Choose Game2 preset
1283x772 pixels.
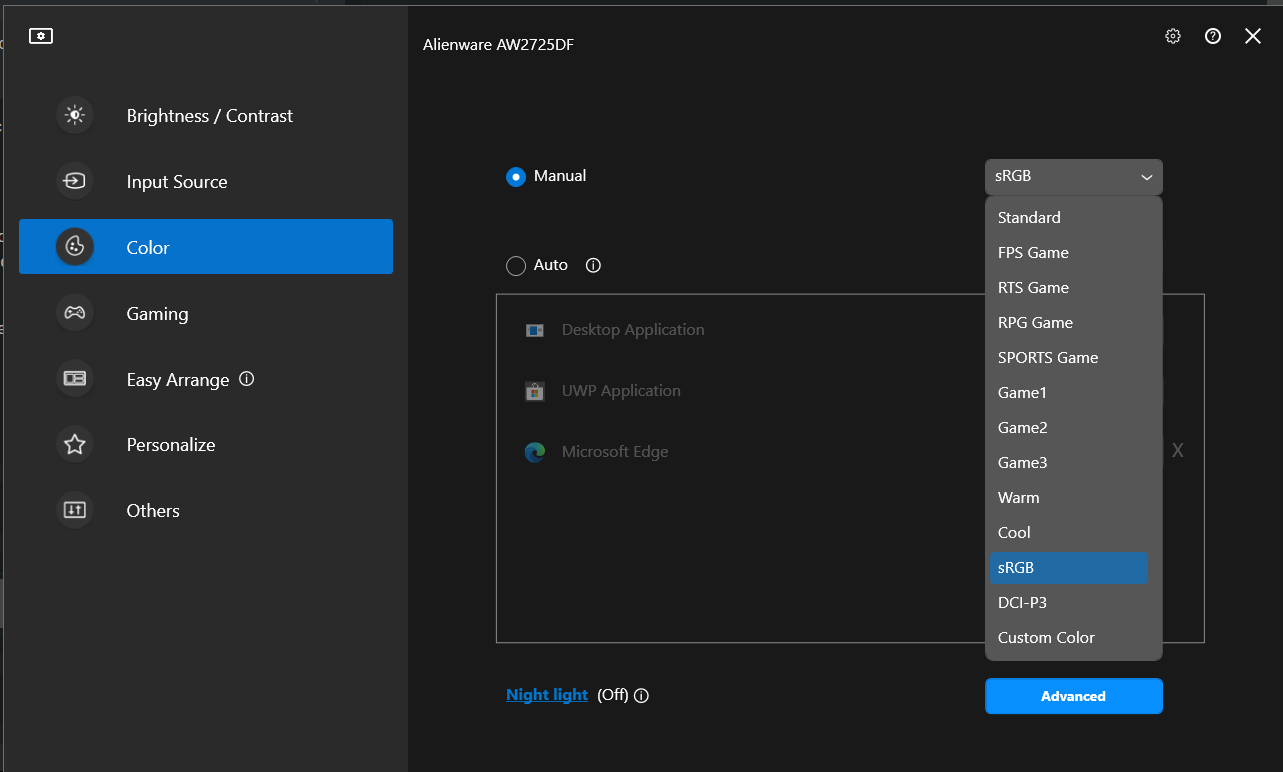pos(1068,427)
